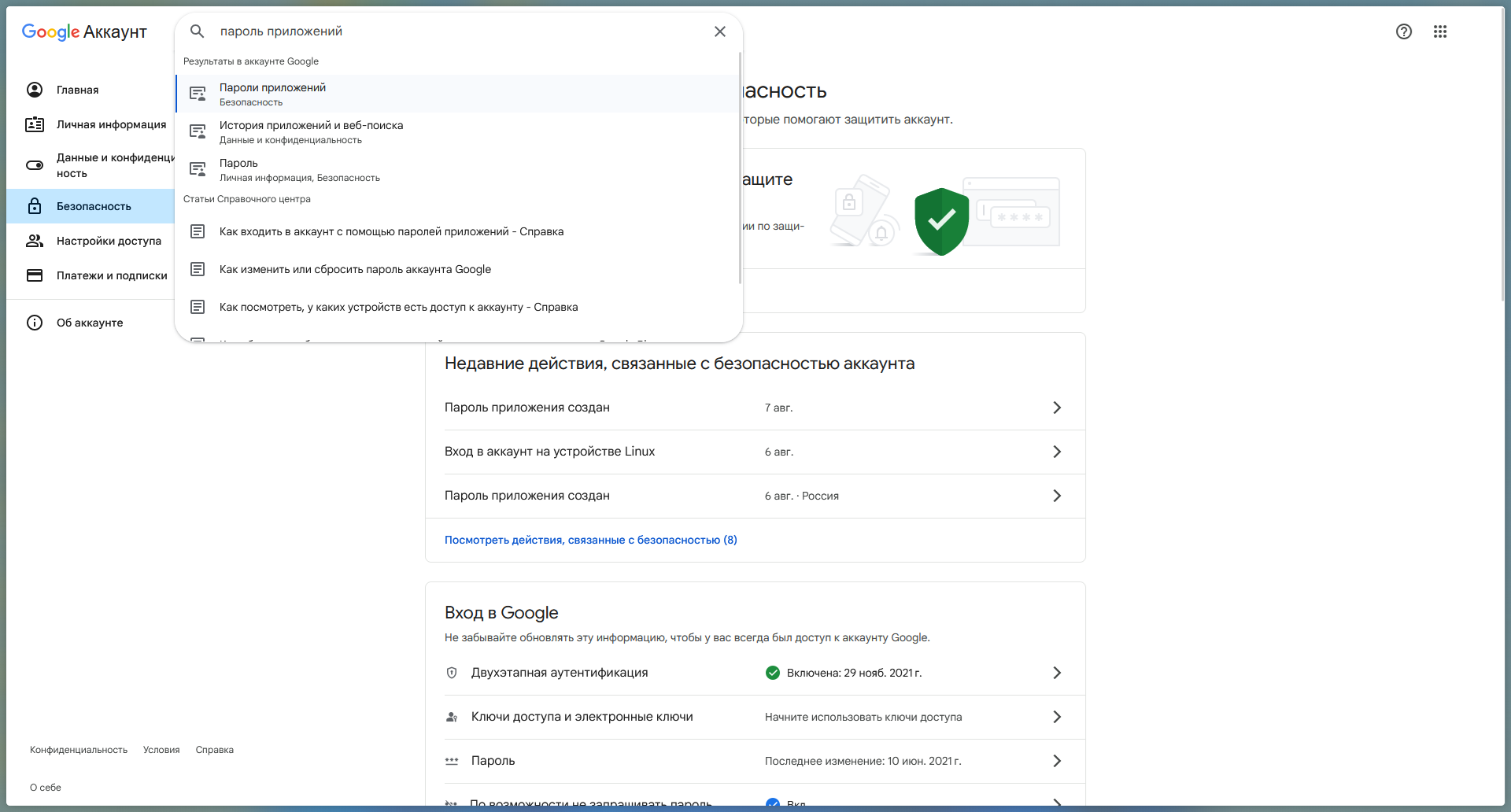
Task: Open article Как изменить или сбросить пароль
Action: [458, 269]
